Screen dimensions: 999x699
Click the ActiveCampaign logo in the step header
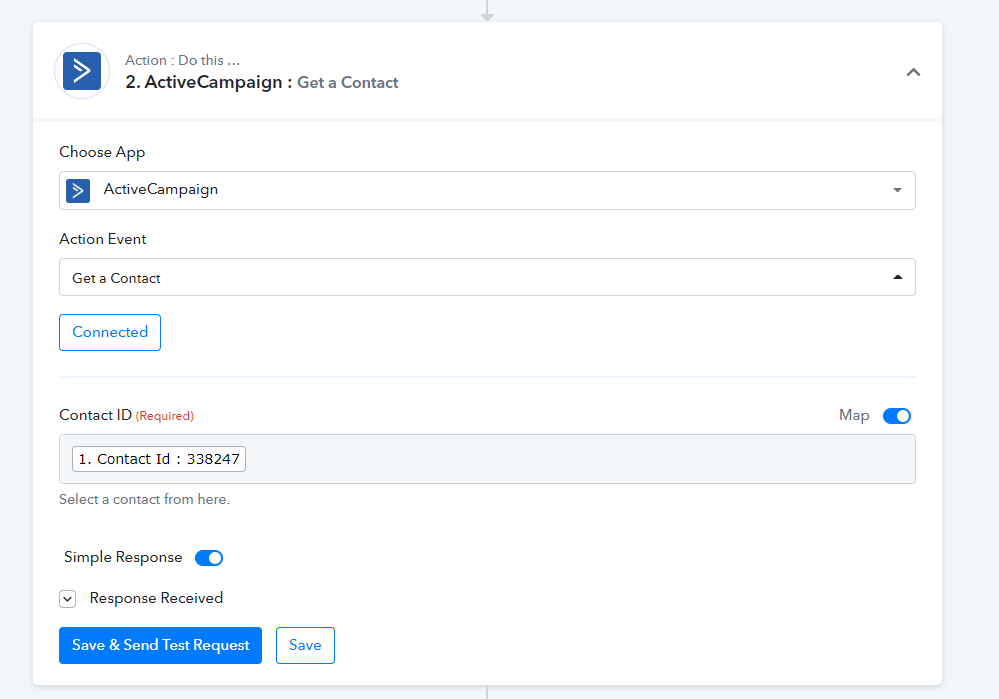(x=82, y=71)
